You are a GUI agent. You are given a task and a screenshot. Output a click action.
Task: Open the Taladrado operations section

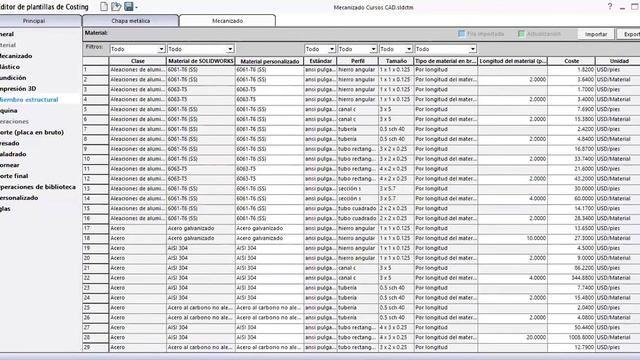pyautogui.click(x=13, y=154)
